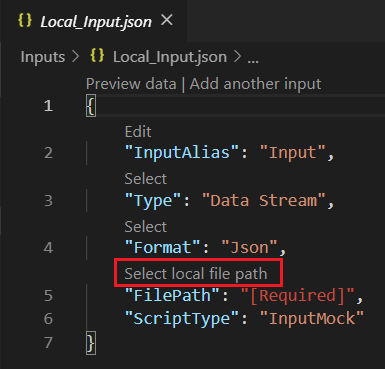Click the Preview data code lens
This screenshot has height=369, width=385.
131,84
